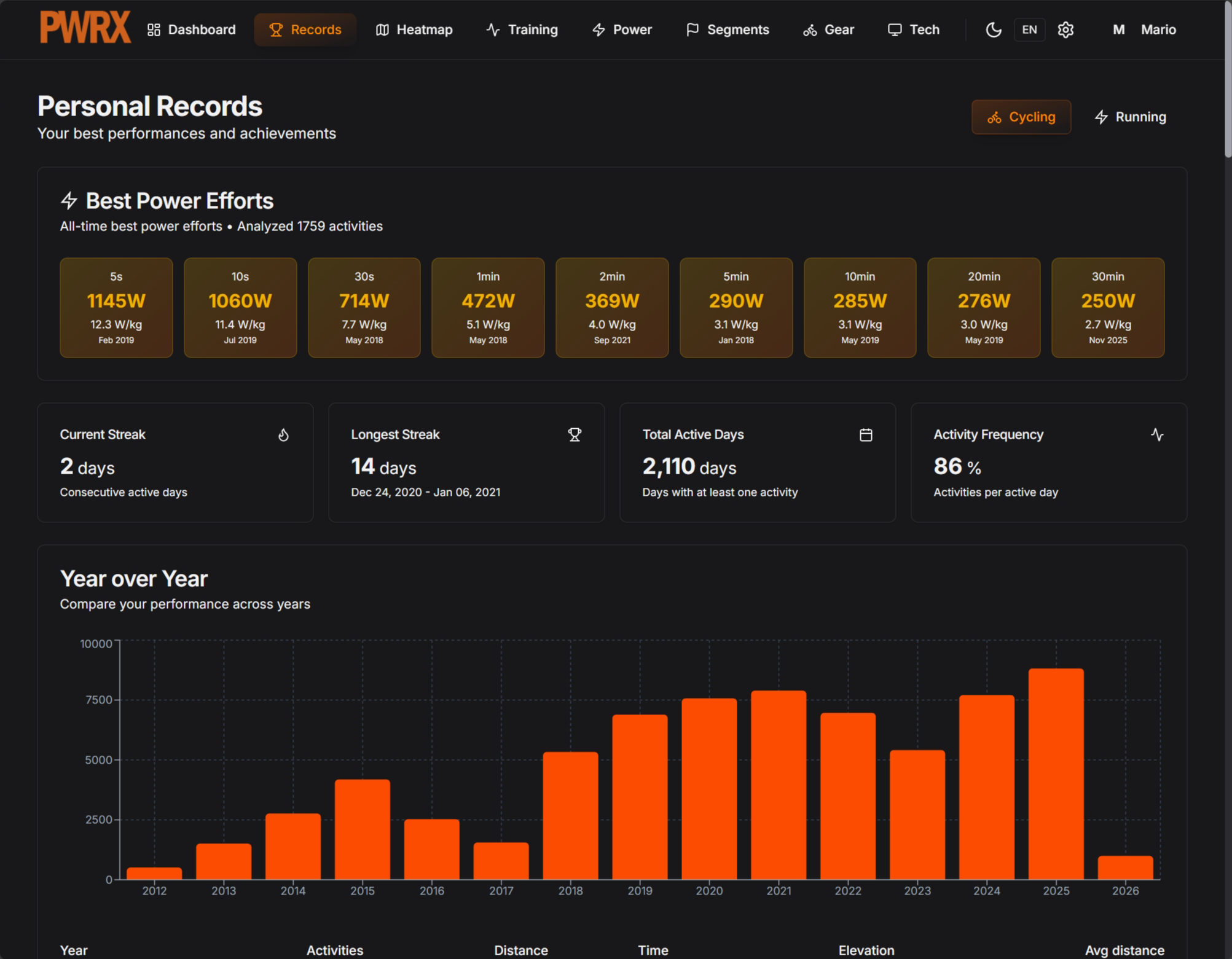The height and width of the screenshot is (959, 1232).
Task: Click the Longest Streak trophy icon
Action: click(x=575, y=435)
